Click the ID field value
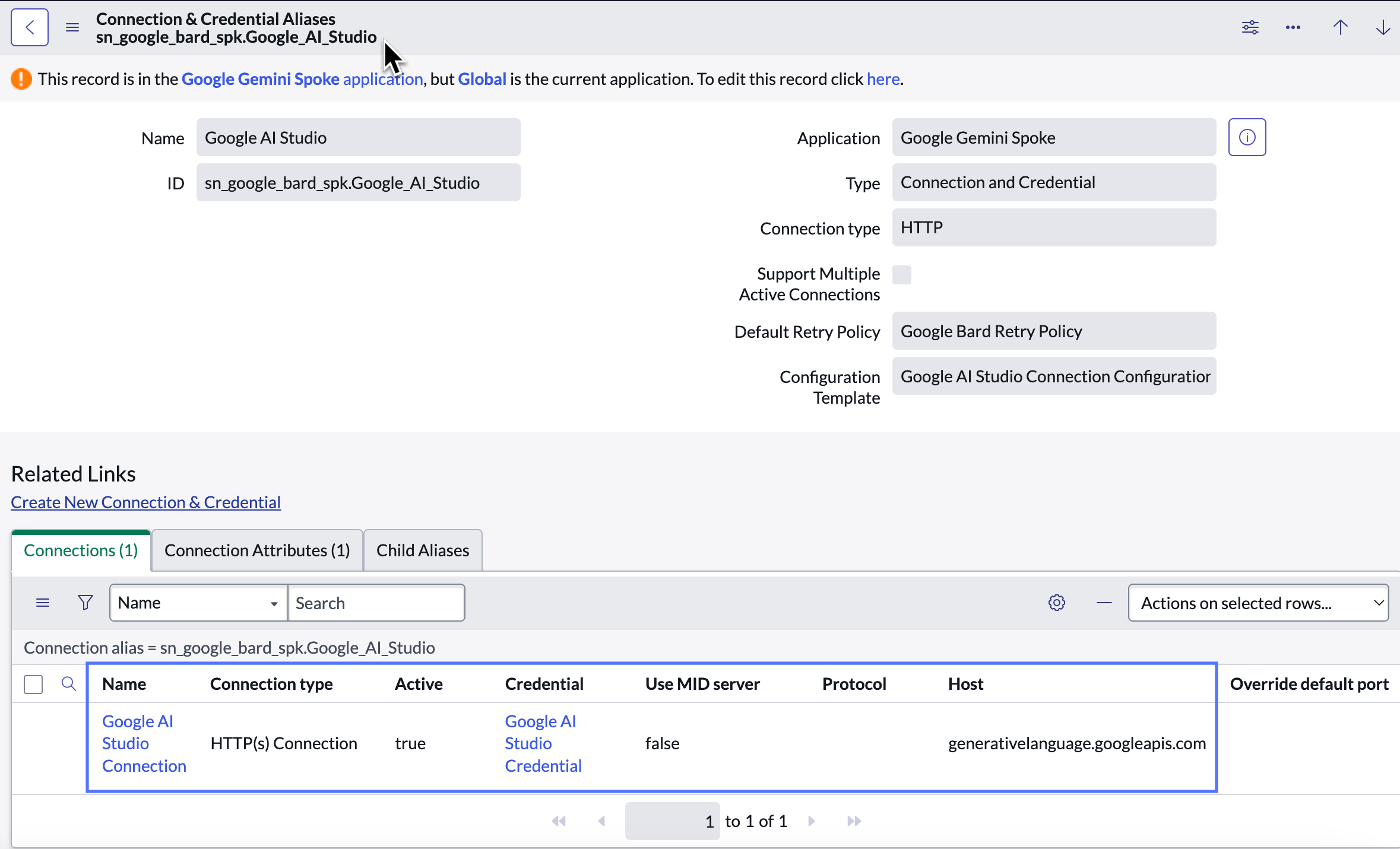This screenshot has height=849, width=1400. (359, 182)
